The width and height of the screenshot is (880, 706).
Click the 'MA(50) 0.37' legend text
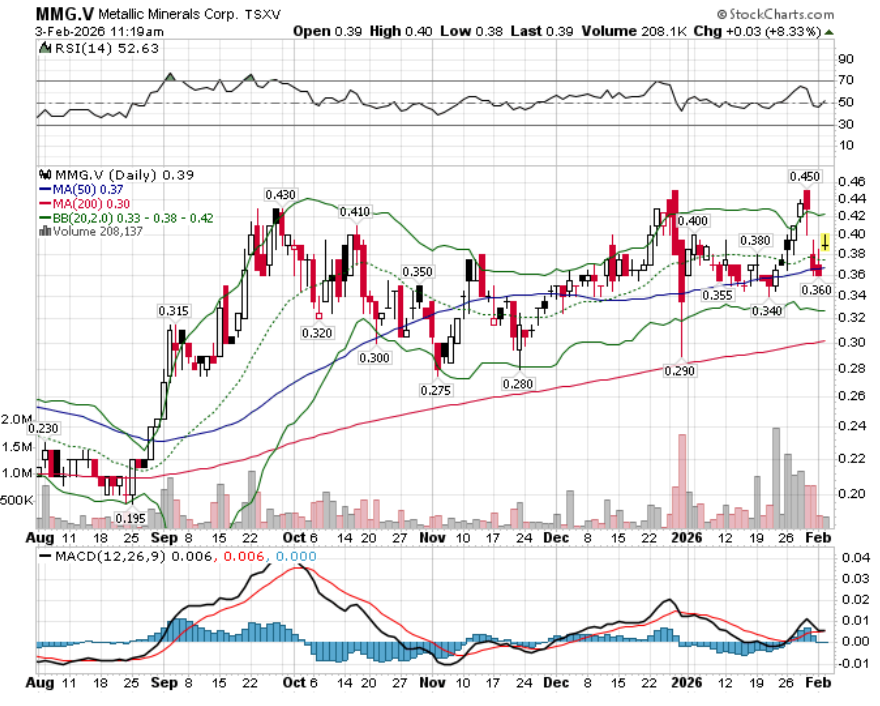click(x=88, y=190)
